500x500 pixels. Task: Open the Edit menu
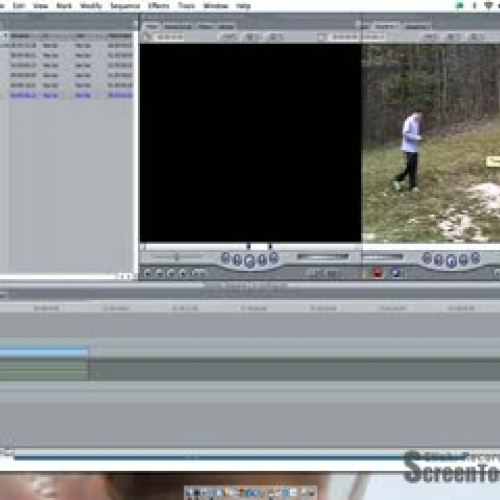pos(19,6)
